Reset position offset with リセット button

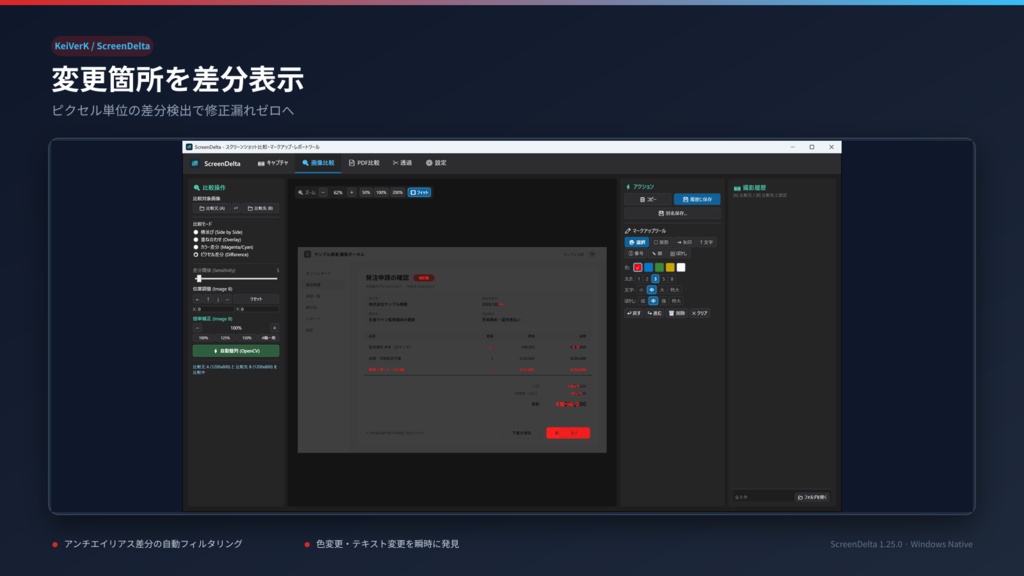[x=256, y=299]
